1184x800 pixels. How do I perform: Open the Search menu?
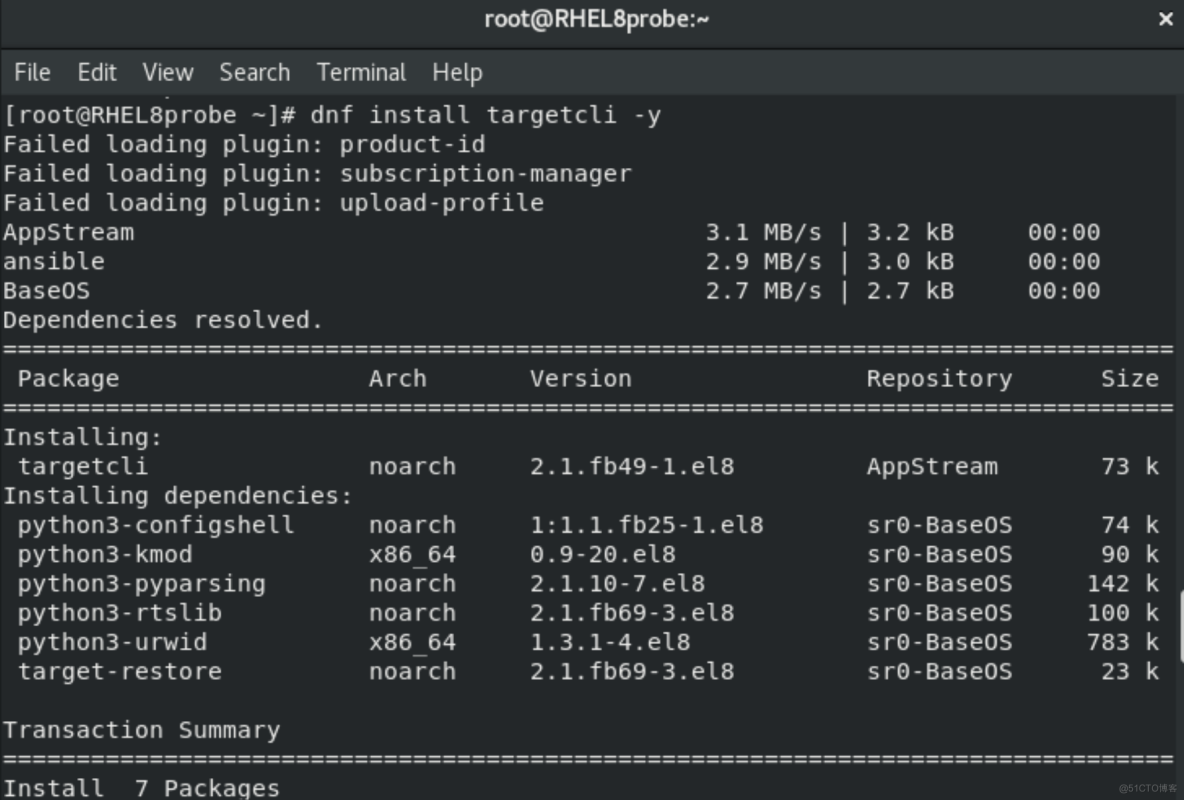(254, 73)
